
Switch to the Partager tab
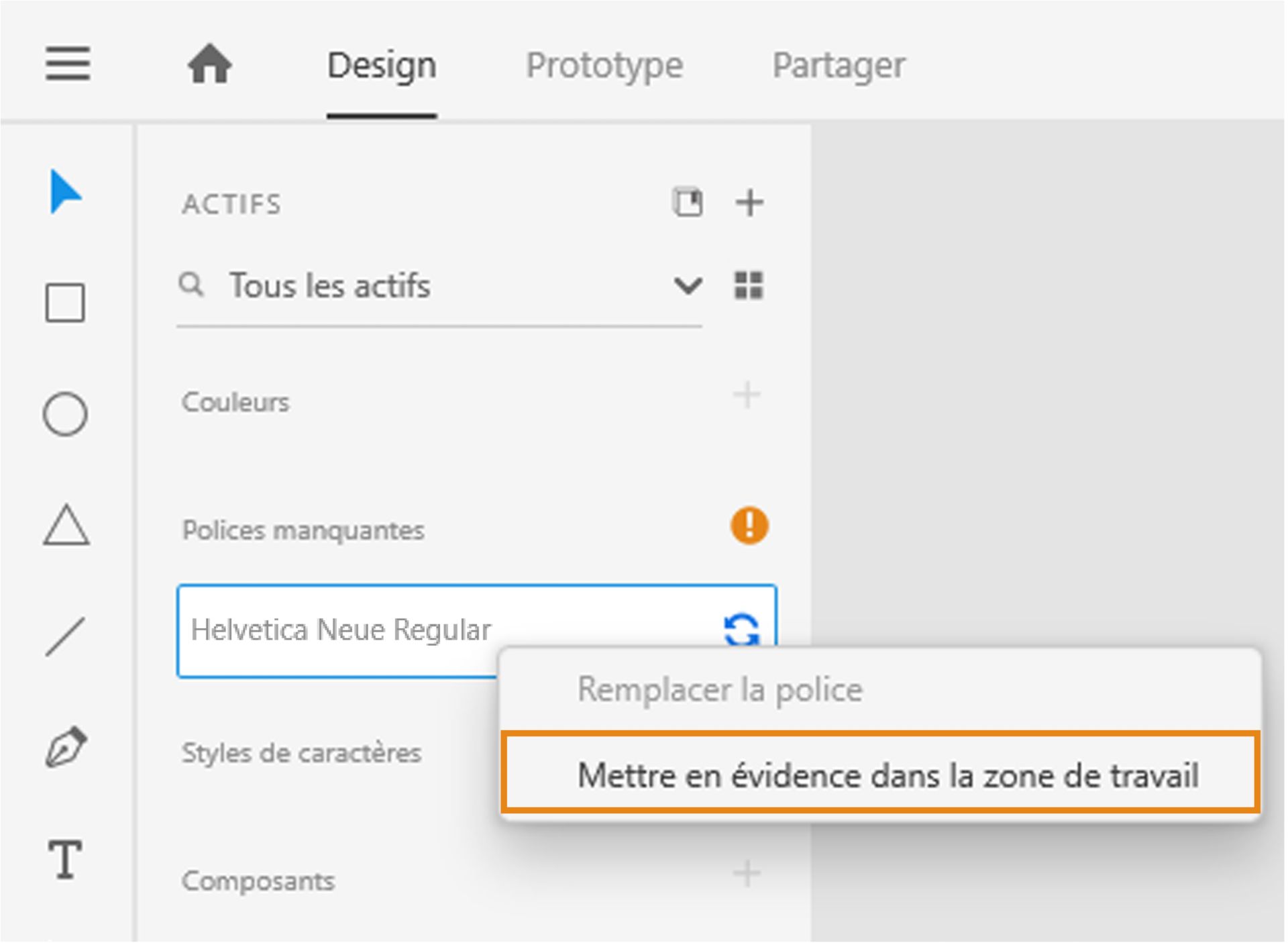click(x=839, y=64)
